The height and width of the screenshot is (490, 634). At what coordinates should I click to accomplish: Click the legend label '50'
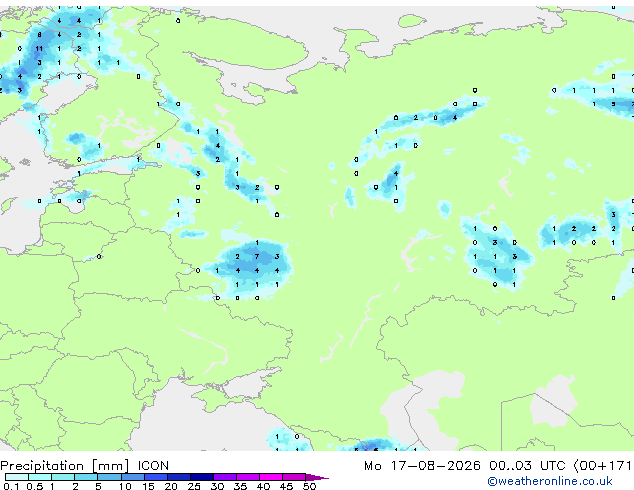[309, 486]
